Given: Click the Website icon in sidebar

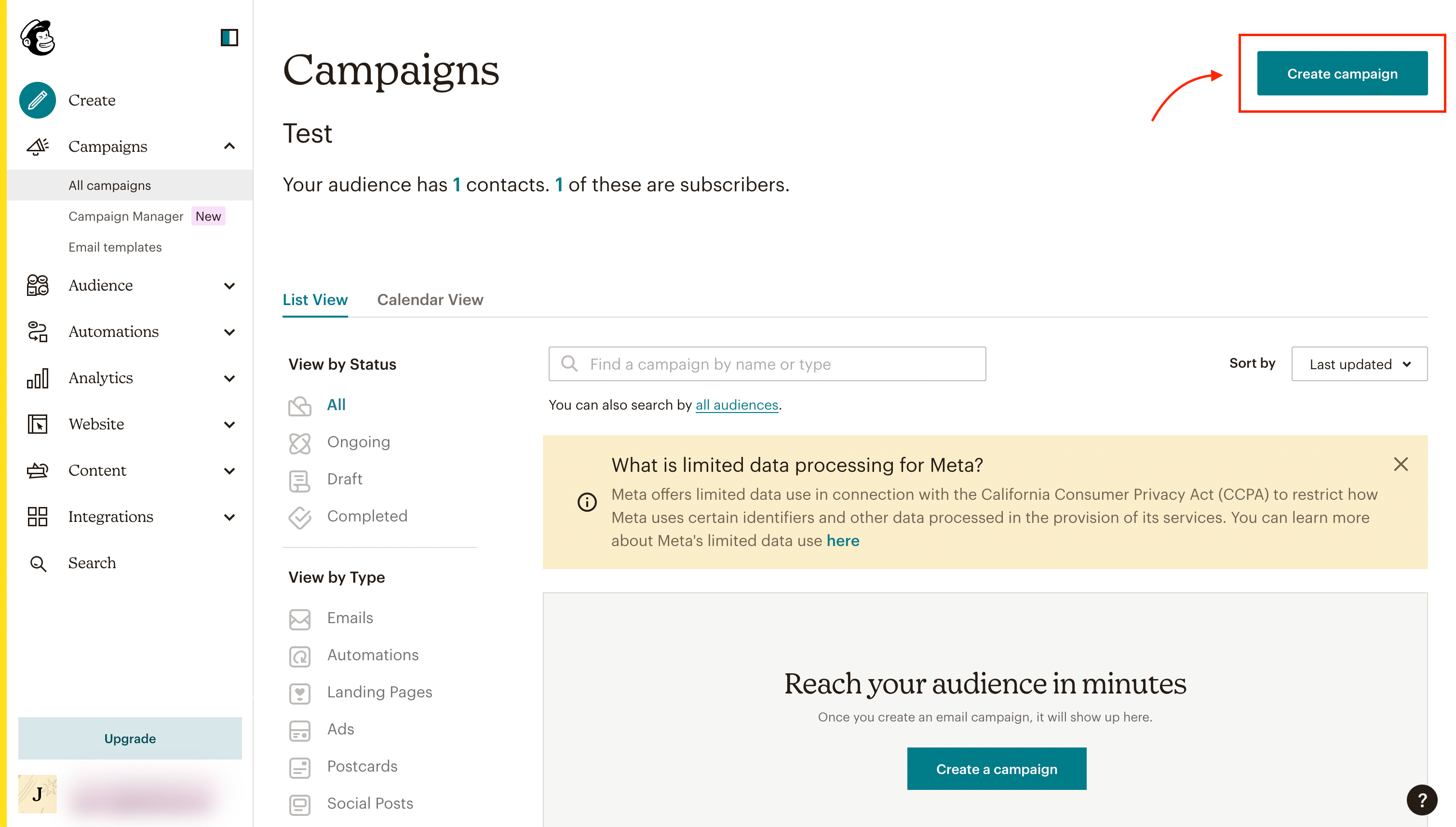Looking at the screenshot, I should pos(36,424).
